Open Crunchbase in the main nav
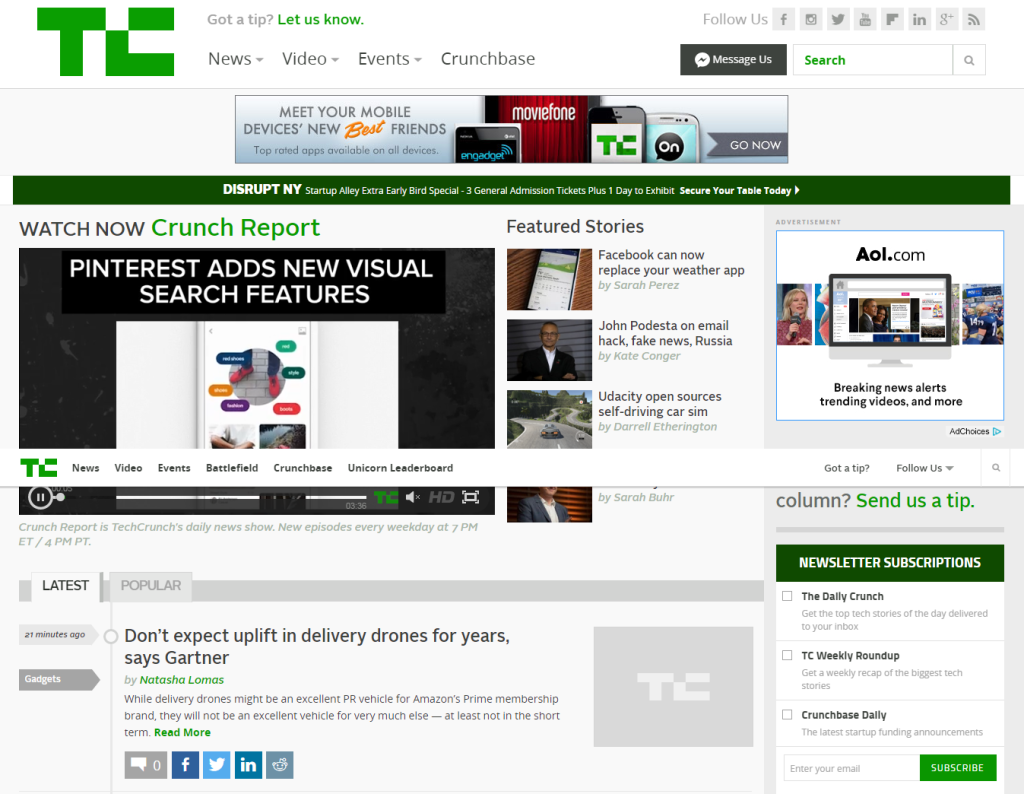1024x794 pixels. coord(488,59)
